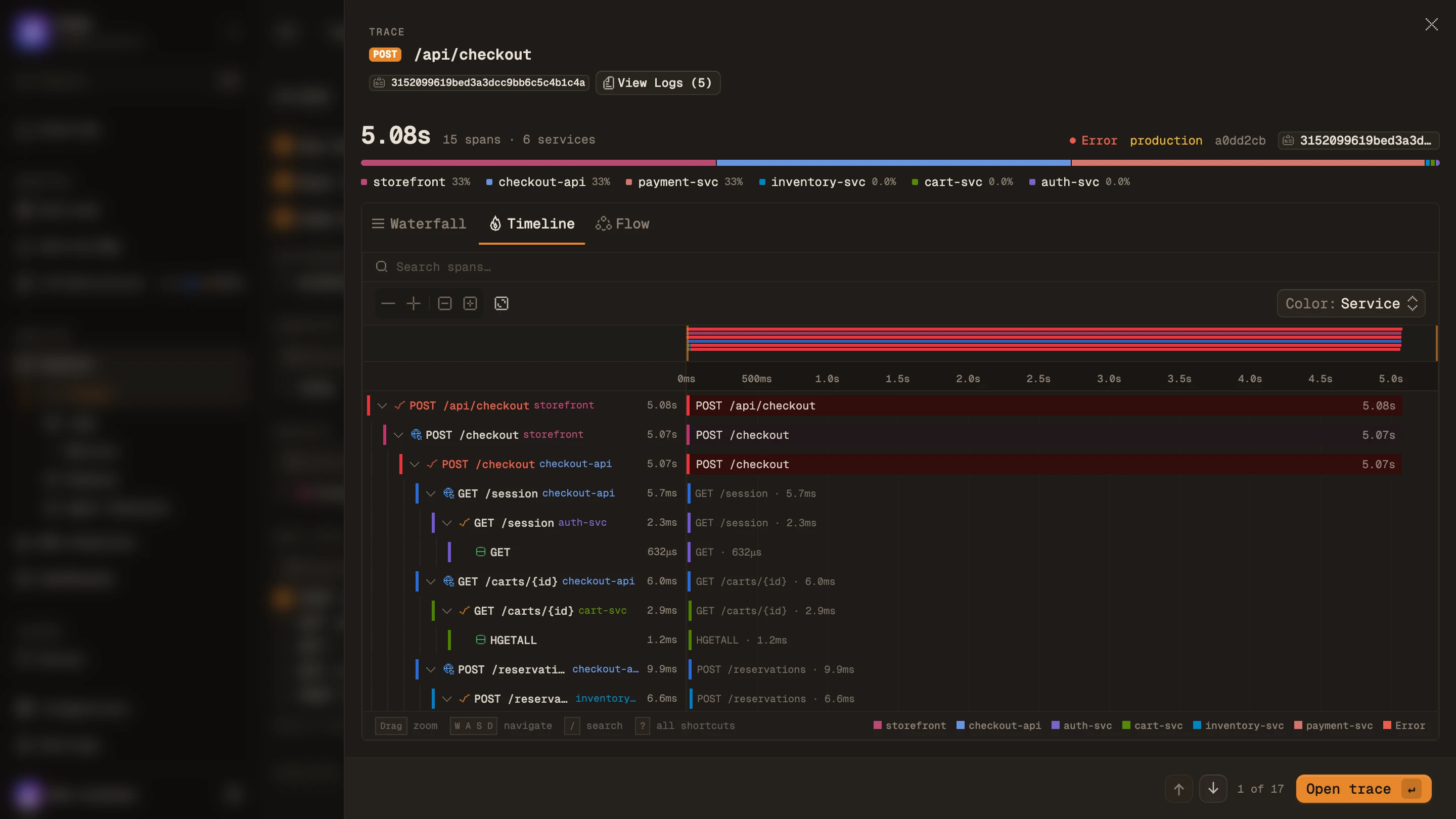
Task: Zoom out timeline with the minus icon
Action: tap(388, 303)
